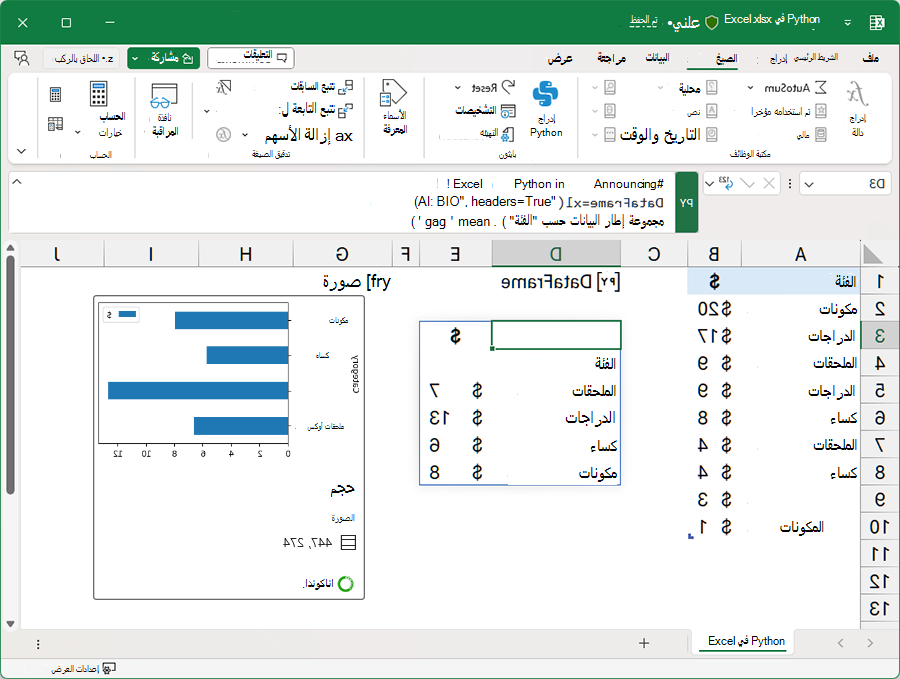Open the Text functions icon beside نص
This screenshot has width=900, height=679.
[712, 111]
